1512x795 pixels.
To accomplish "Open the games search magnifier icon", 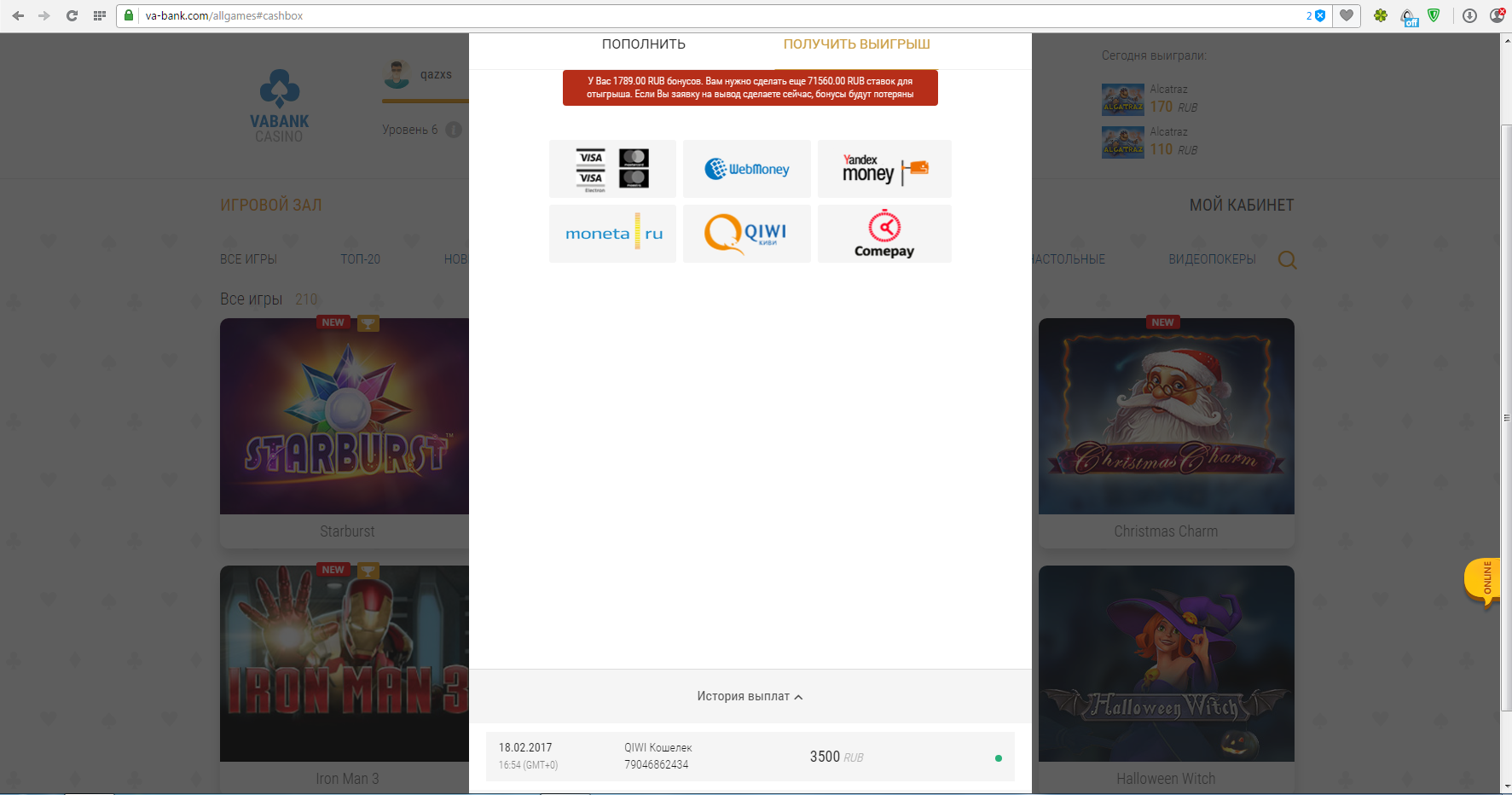I will tap(1288, 260).
